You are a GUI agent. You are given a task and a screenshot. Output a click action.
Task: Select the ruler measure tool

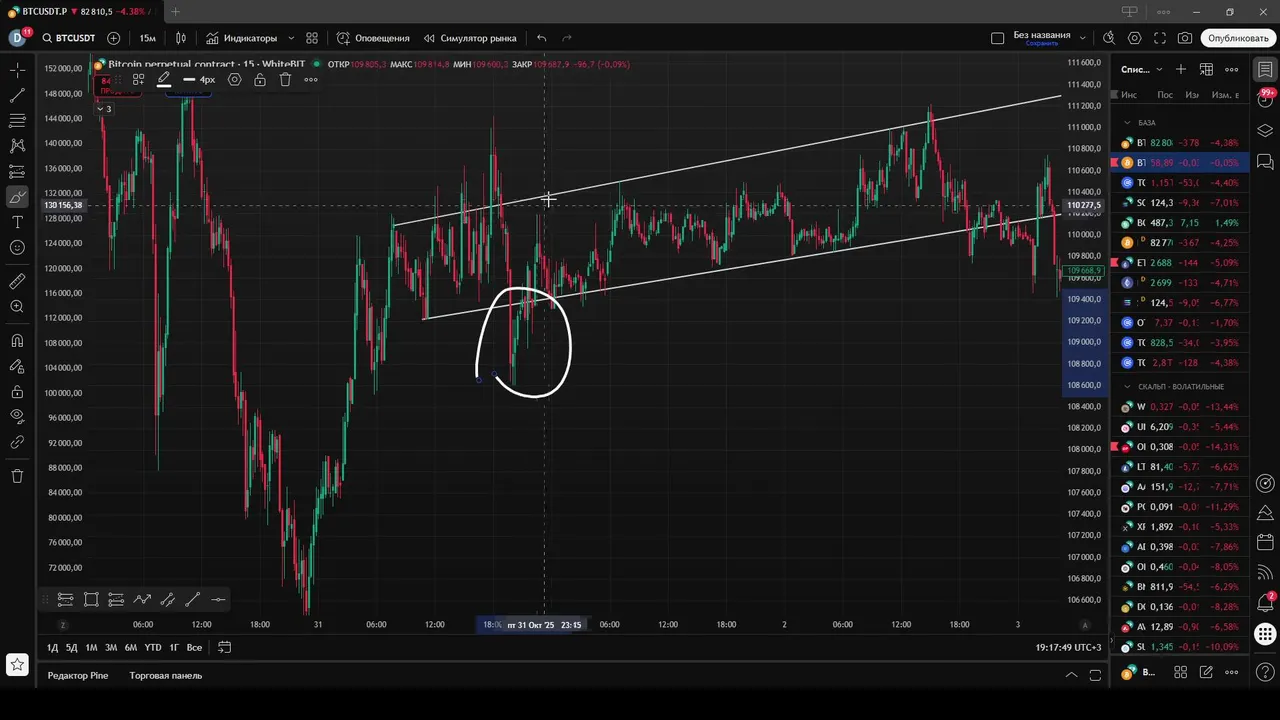[17, 281]
